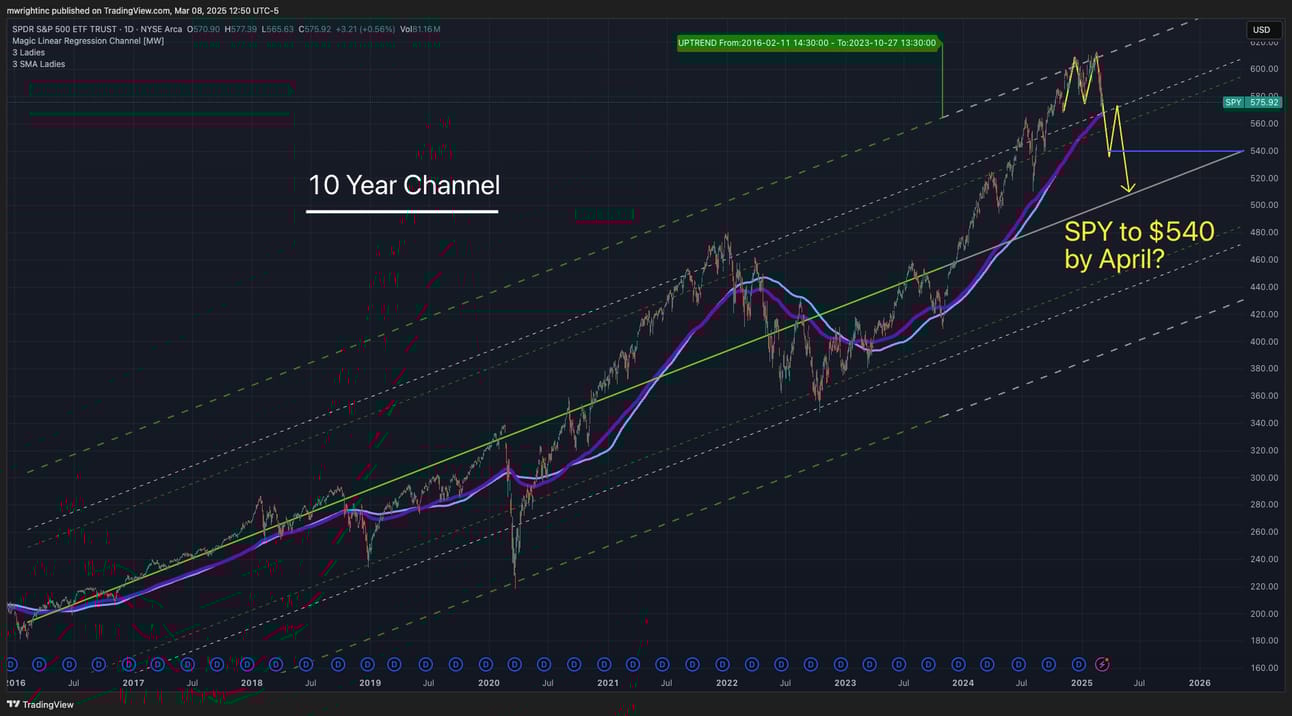This screenshot has height=716, width=1292.
Task: Click the 2019 time axis label
Action: tap(370, 683)
